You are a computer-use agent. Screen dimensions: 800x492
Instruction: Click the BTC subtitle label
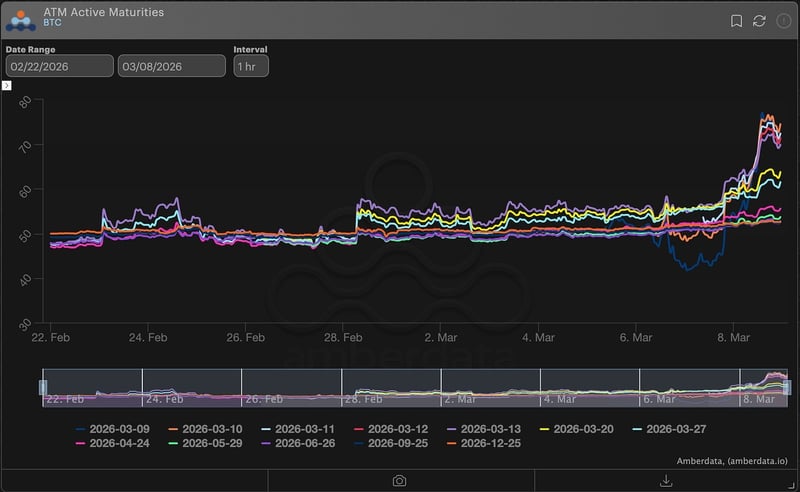pos(52,23)
